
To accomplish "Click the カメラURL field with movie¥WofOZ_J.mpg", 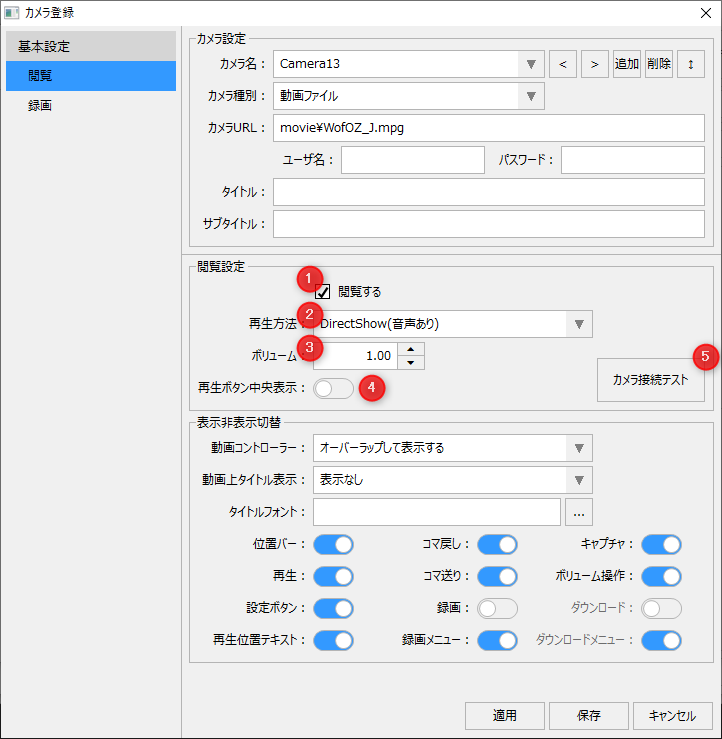I will 489,128.
